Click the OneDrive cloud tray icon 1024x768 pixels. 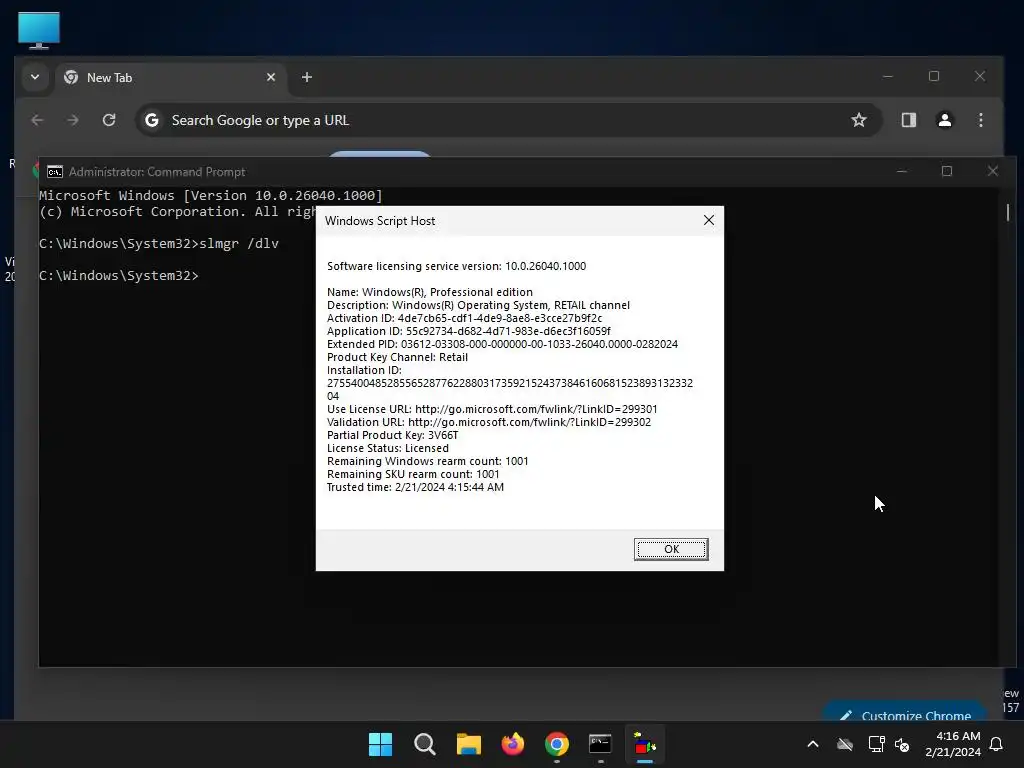tap(845, 744)
